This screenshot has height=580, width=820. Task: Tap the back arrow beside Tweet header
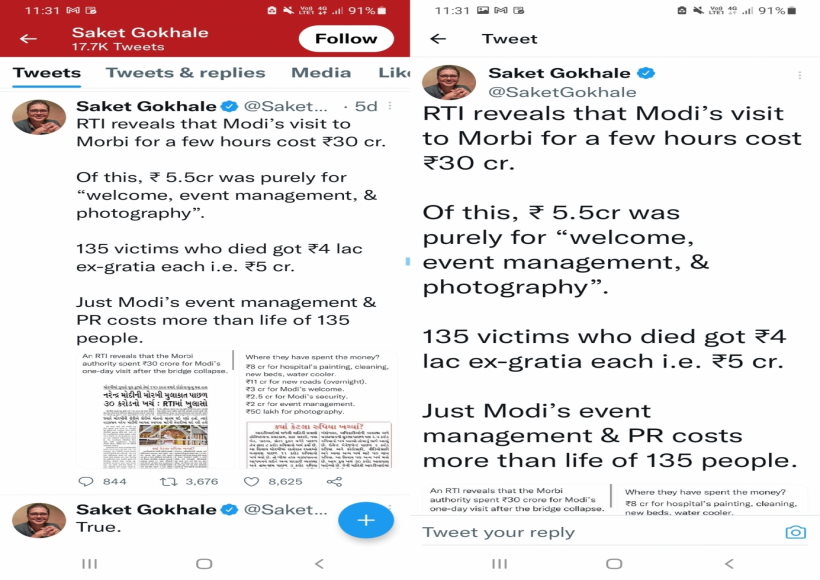click(x=438, y=39)
